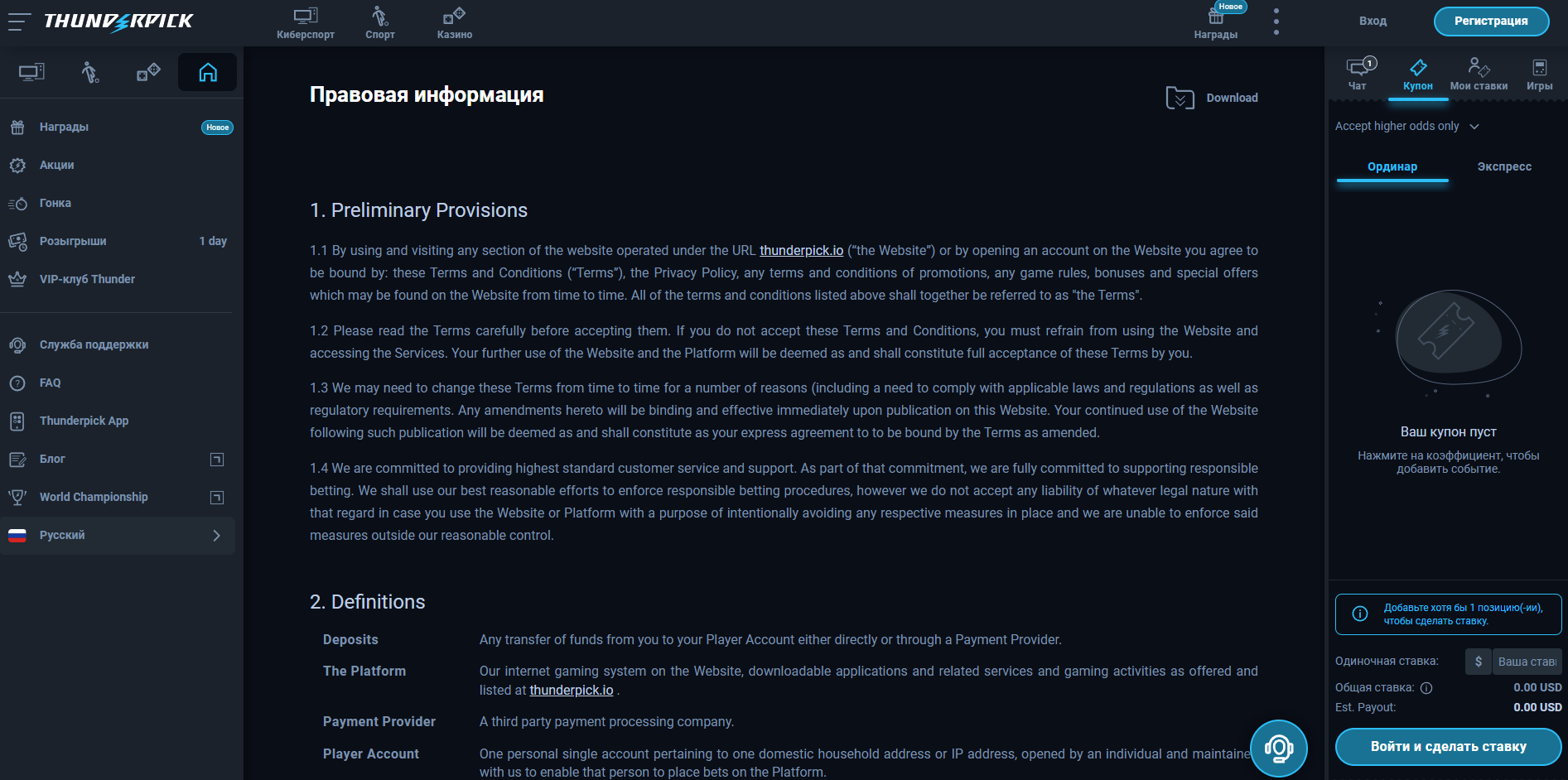Switch to the Экспресс bet tab
The height and width of the screenshot is (780, 1568).
point(1504,166)
